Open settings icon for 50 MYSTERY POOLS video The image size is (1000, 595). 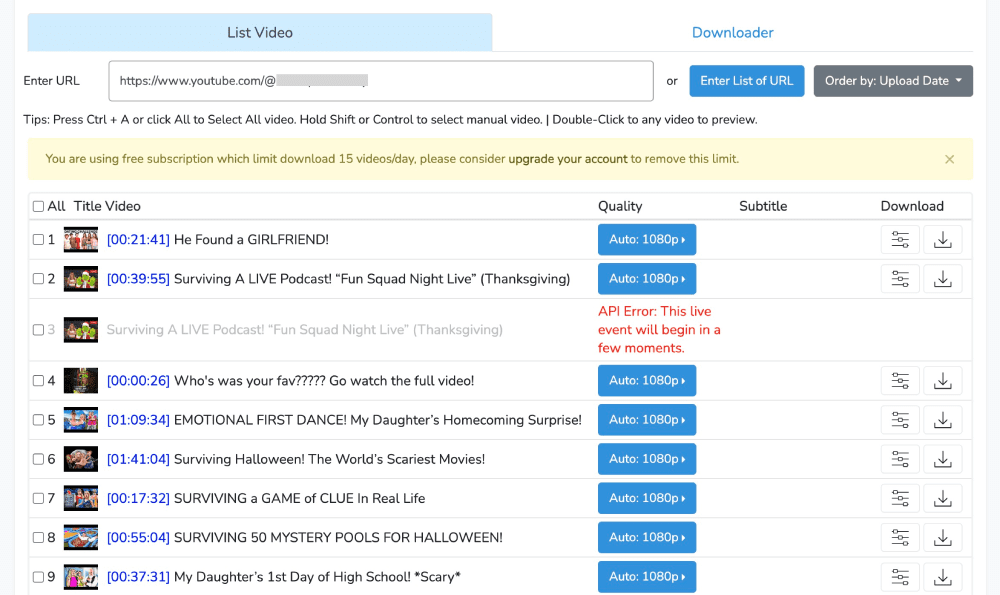point(900,538)
